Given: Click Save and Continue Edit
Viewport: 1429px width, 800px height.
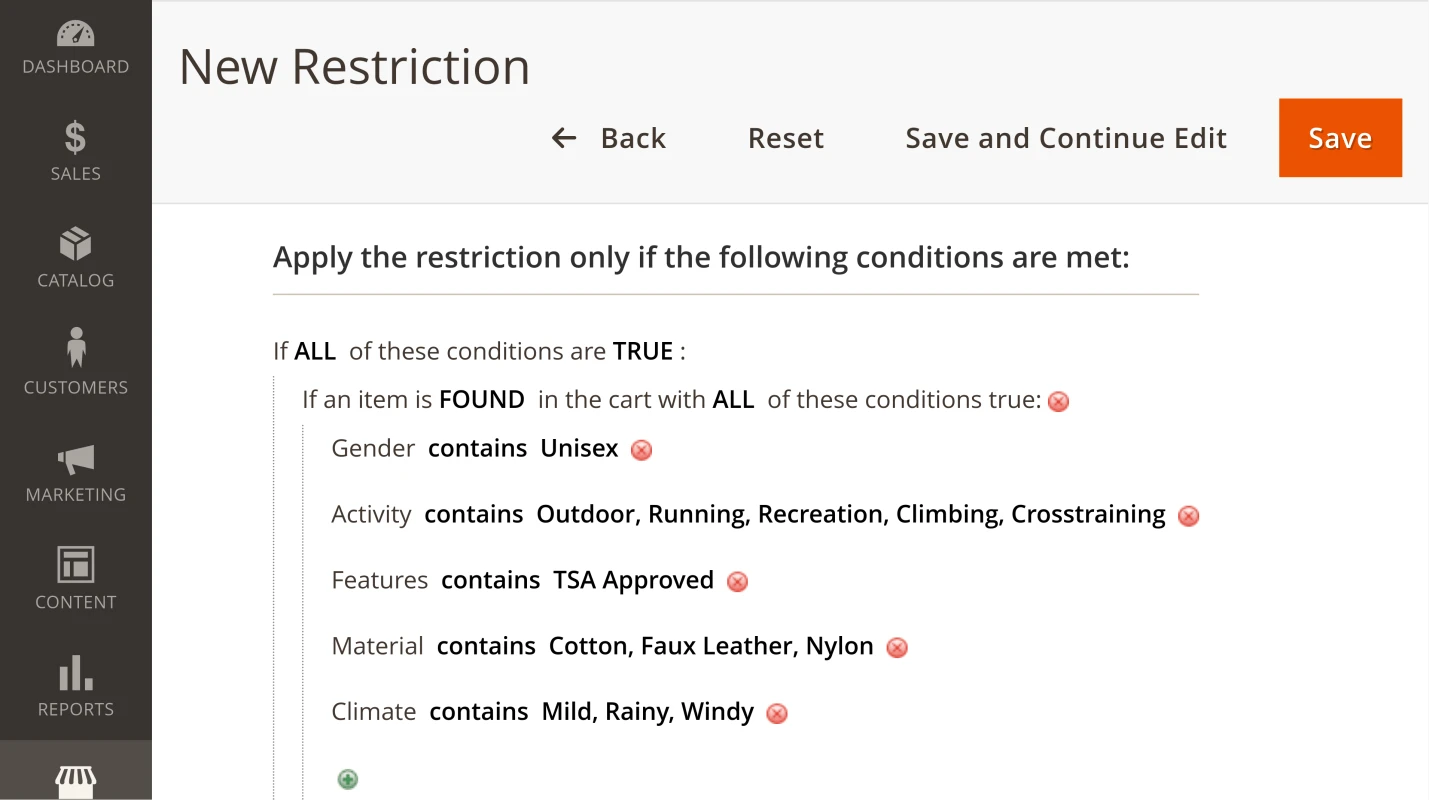Looking at the screenshot, I should pos(1066,138).
